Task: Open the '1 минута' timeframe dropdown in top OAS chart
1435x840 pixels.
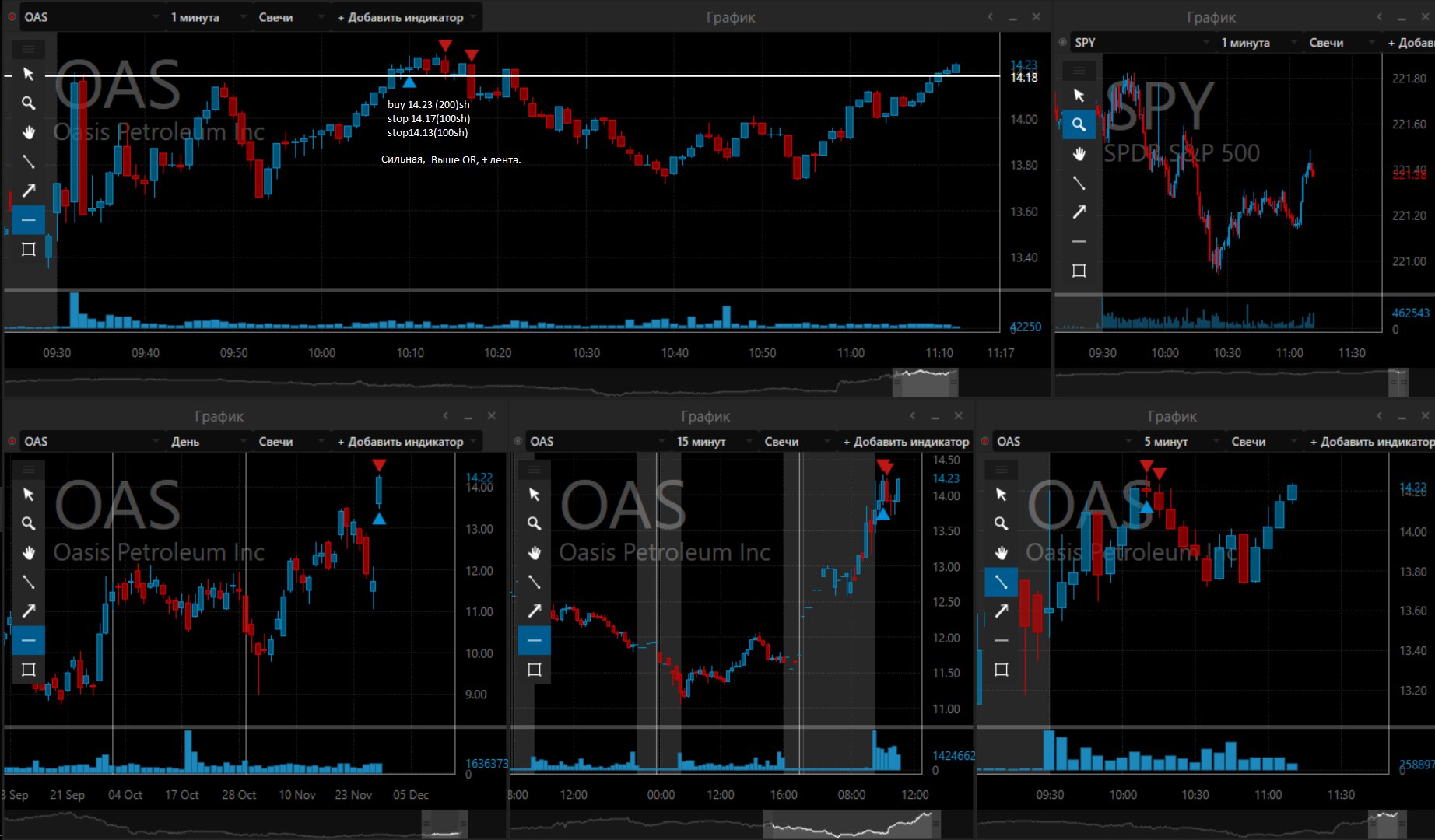Action: tap(209, 16)
